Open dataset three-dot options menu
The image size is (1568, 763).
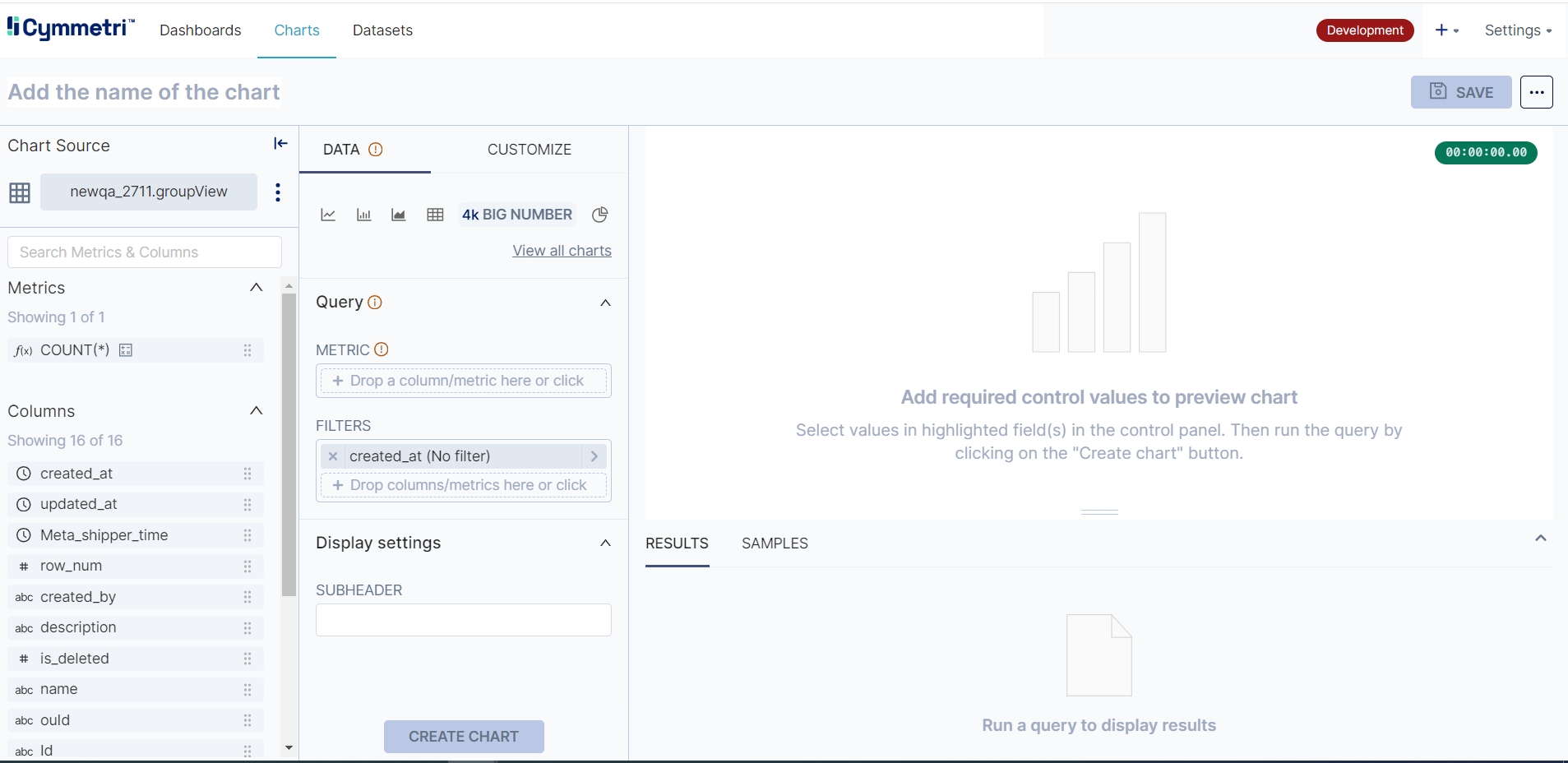pyautogui.click(x=278, y=192)
